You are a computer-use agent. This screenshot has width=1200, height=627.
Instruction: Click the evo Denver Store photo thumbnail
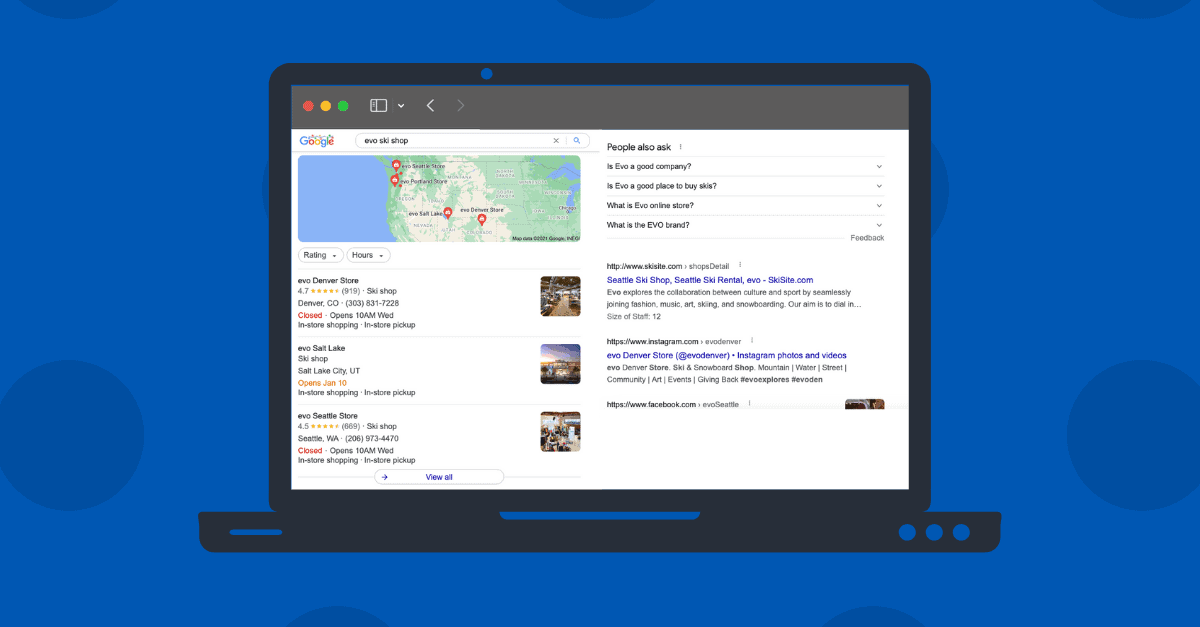point(560,296)
